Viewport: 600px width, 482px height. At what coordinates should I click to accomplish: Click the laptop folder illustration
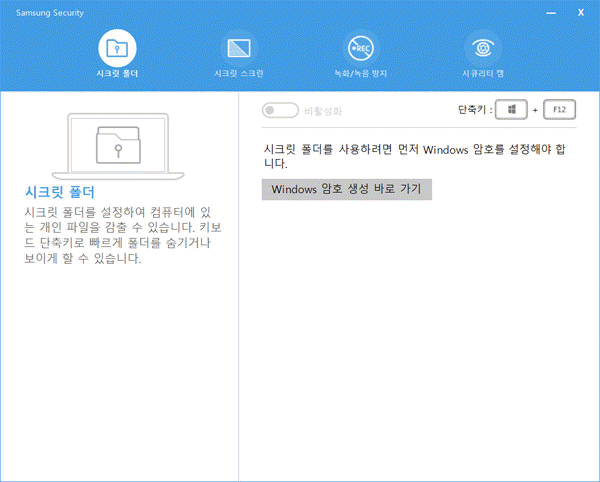tap(118, 146)
